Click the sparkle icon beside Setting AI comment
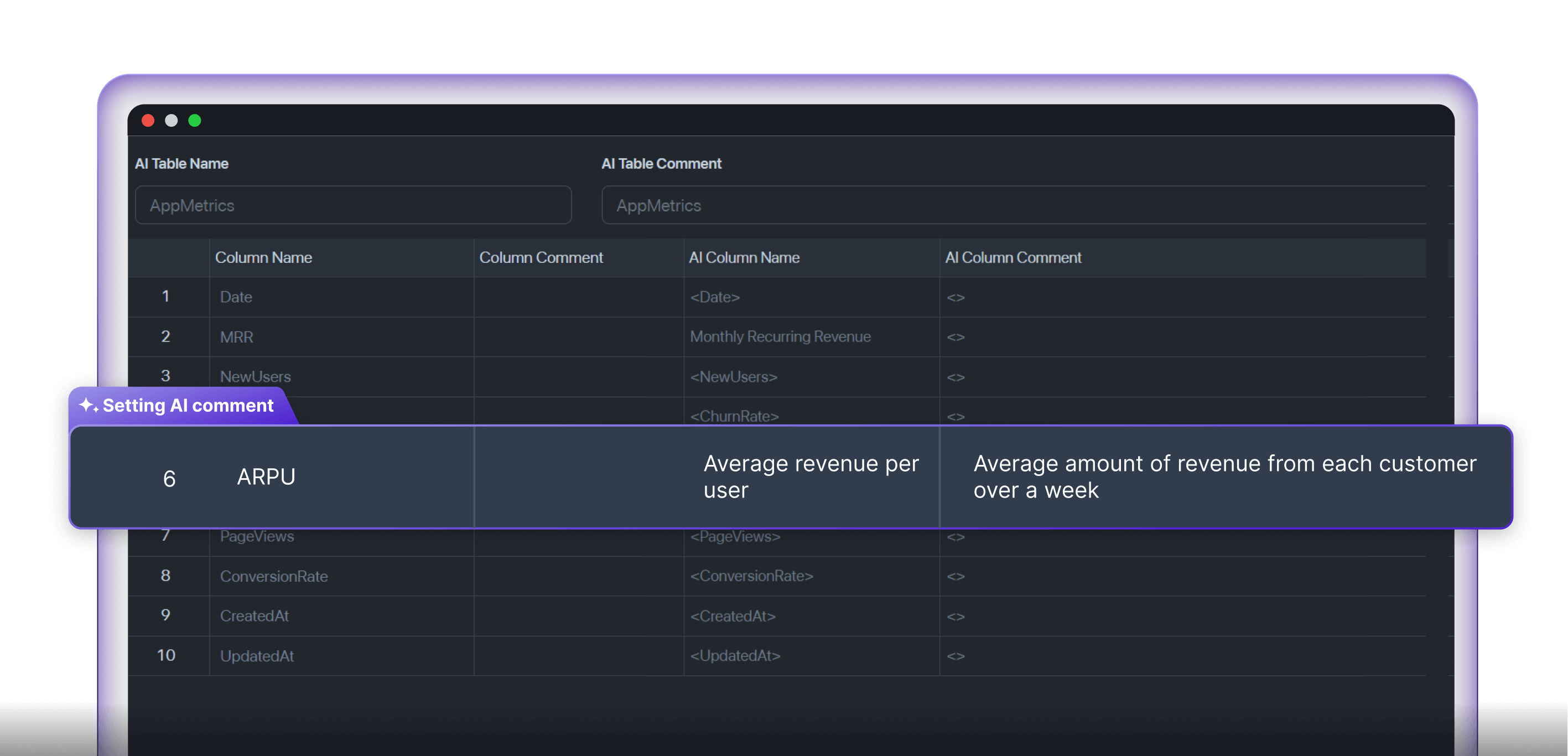This screenshot has width=1568, height=756. pyautogui.click(x=89, y=405)
